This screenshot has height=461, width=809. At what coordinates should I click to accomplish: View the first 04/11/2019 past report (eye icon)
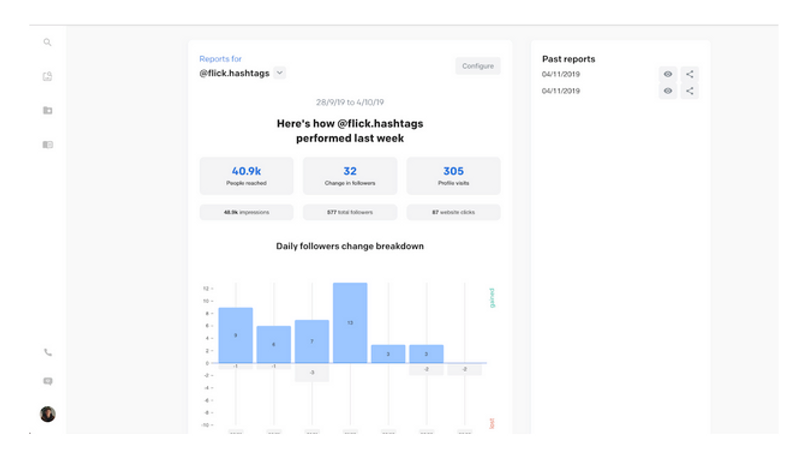click(x=668, y=74)
